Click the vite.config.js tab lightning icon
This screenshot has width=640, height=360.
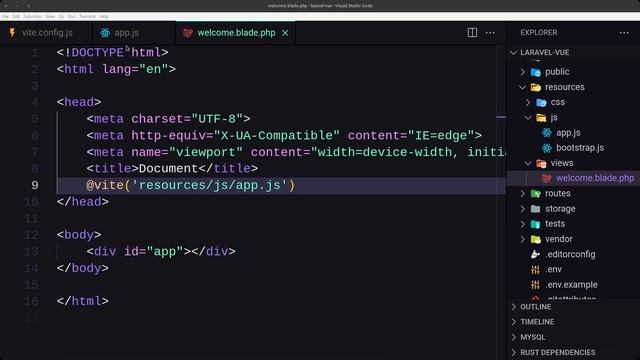[12, 33]
